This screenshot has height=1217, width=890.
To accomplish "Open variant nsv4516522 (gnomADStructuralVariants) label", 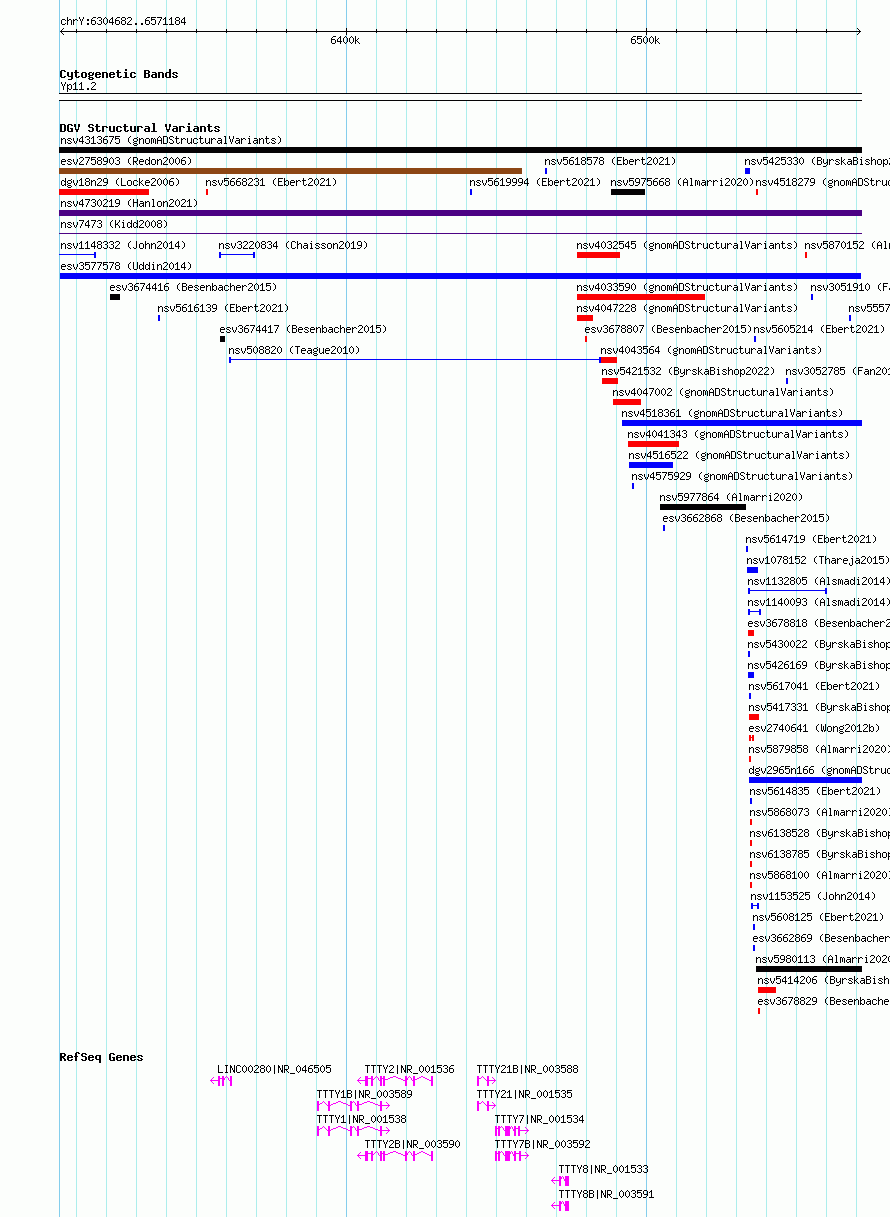I will 739,455.
